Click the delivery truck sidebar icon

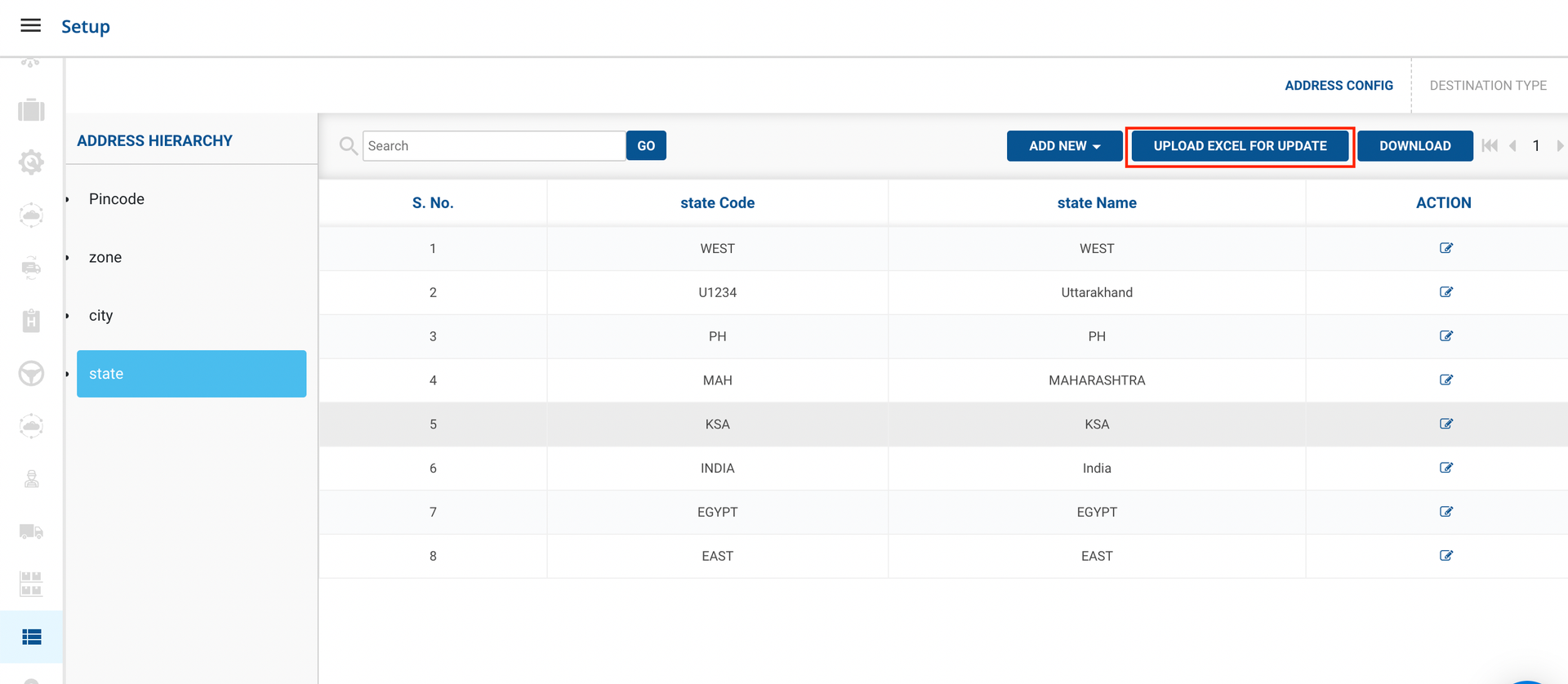31,532
